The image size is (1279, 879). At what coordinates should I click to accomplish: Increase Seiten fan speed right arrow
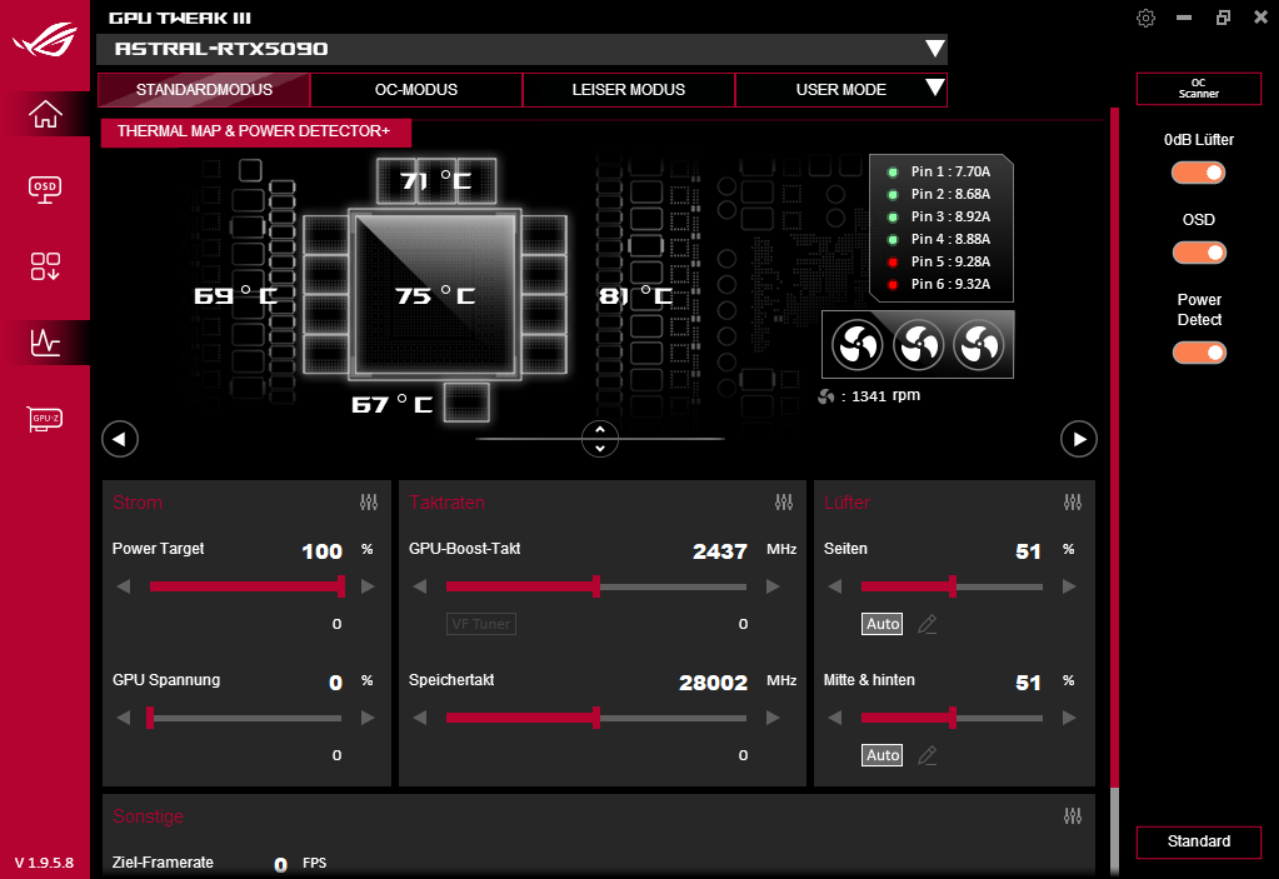[x=1069, y=586]
